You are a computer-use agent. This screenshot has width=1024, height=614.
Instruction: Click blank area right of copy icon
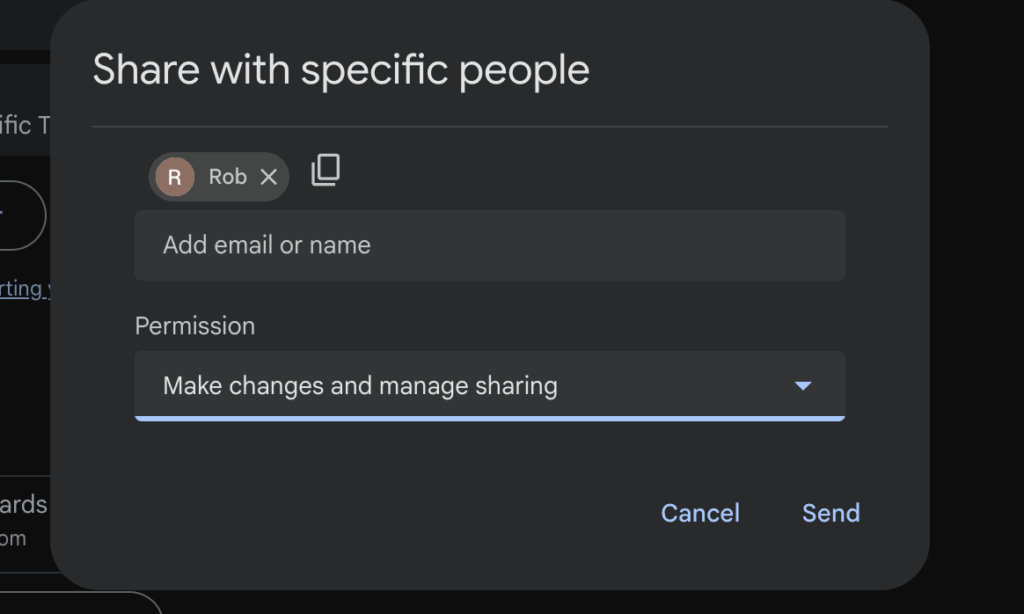[x=600, y=172]
